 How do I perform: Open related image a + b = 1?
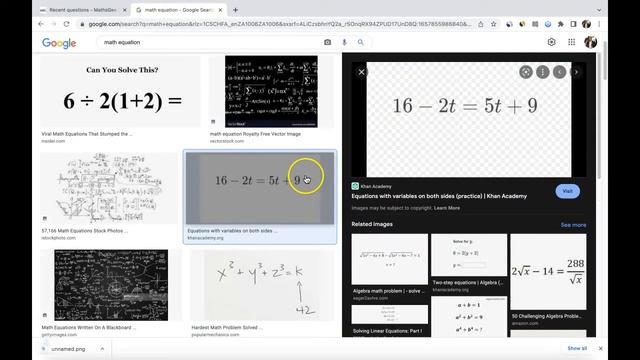pyautogui.click(x=469, y=317)
